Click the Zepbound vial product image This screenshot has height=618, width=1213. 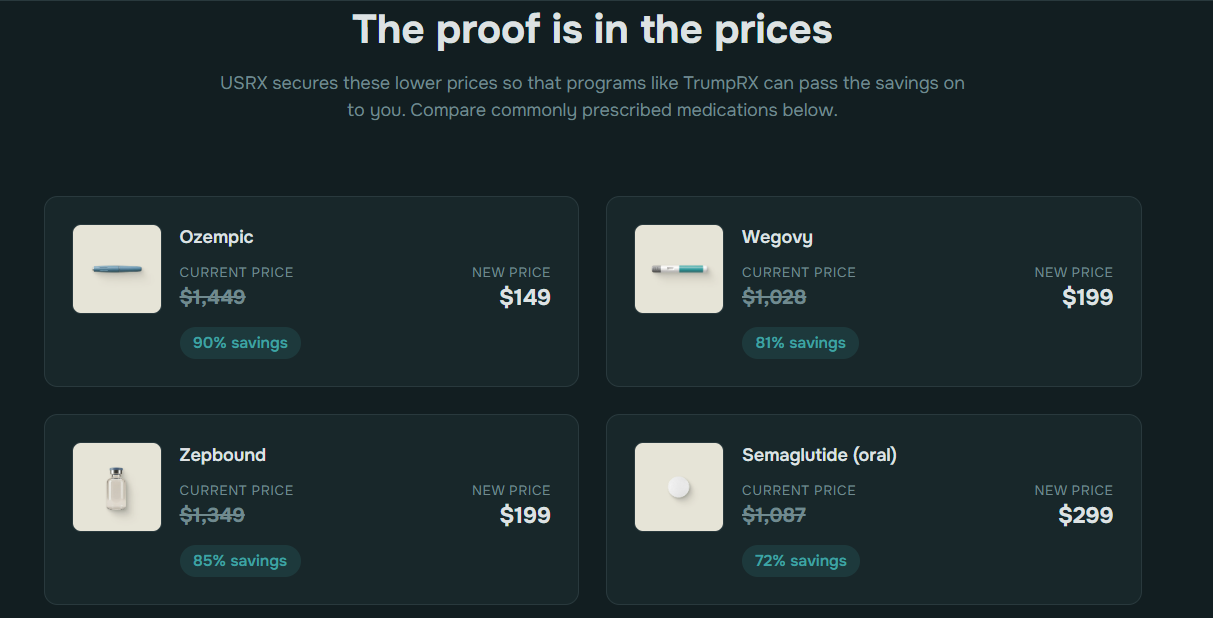click(x=117, y=487)
